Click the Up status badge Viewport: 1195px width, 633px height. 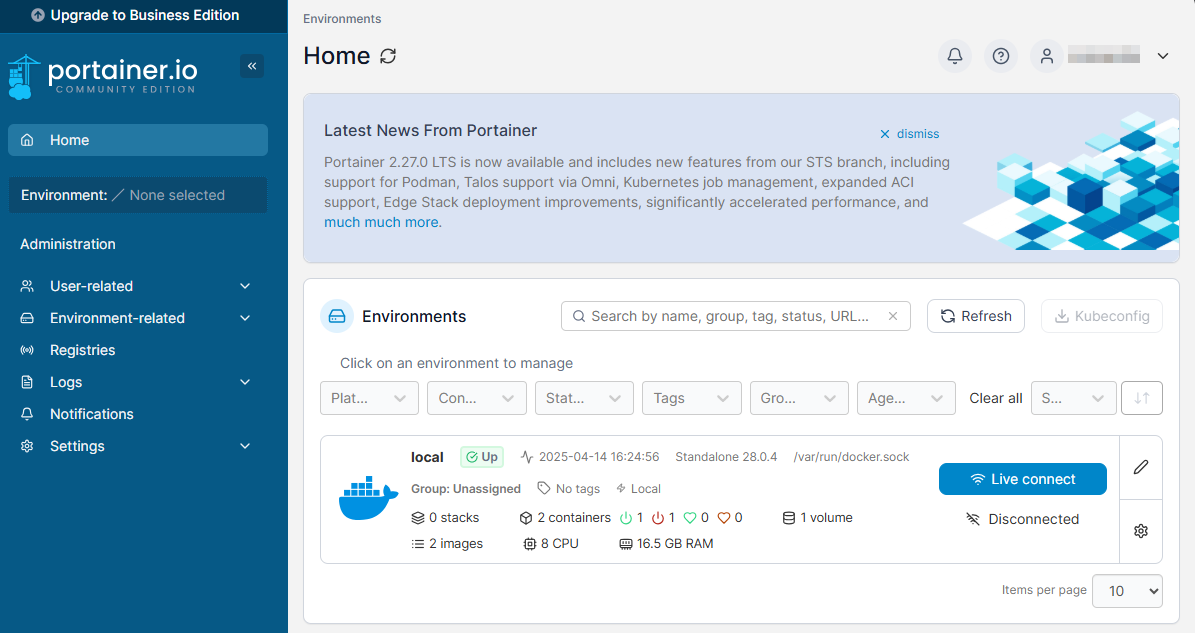(482, 457)
